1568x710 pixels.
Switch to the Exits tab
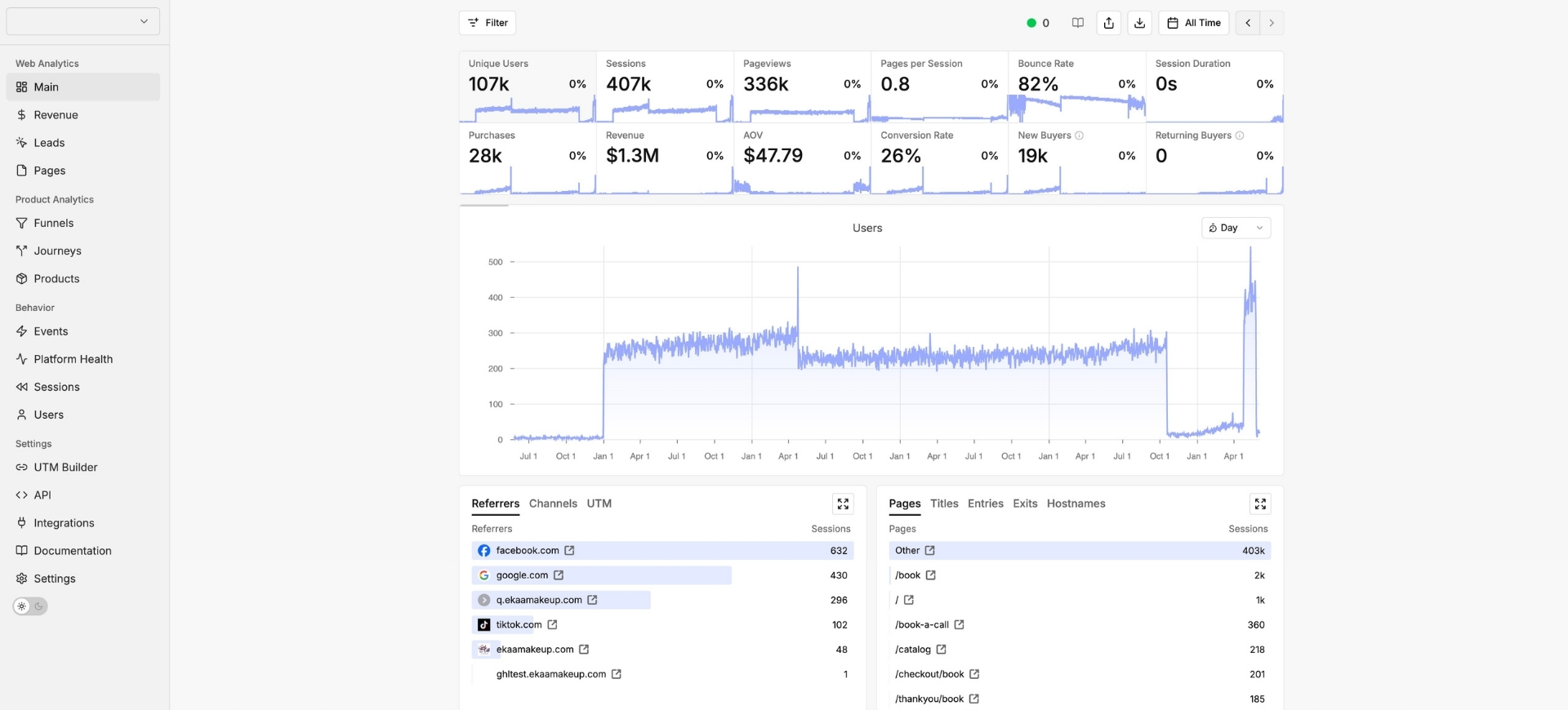[x=1025, y=504]
